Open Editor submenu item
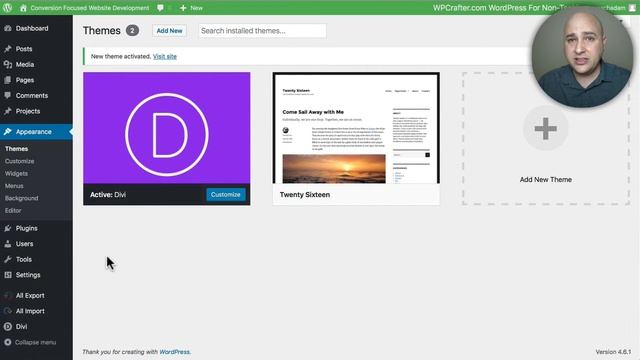Viewport: 640px width, 360px height. pyautogui.click(x=13, y=210)
